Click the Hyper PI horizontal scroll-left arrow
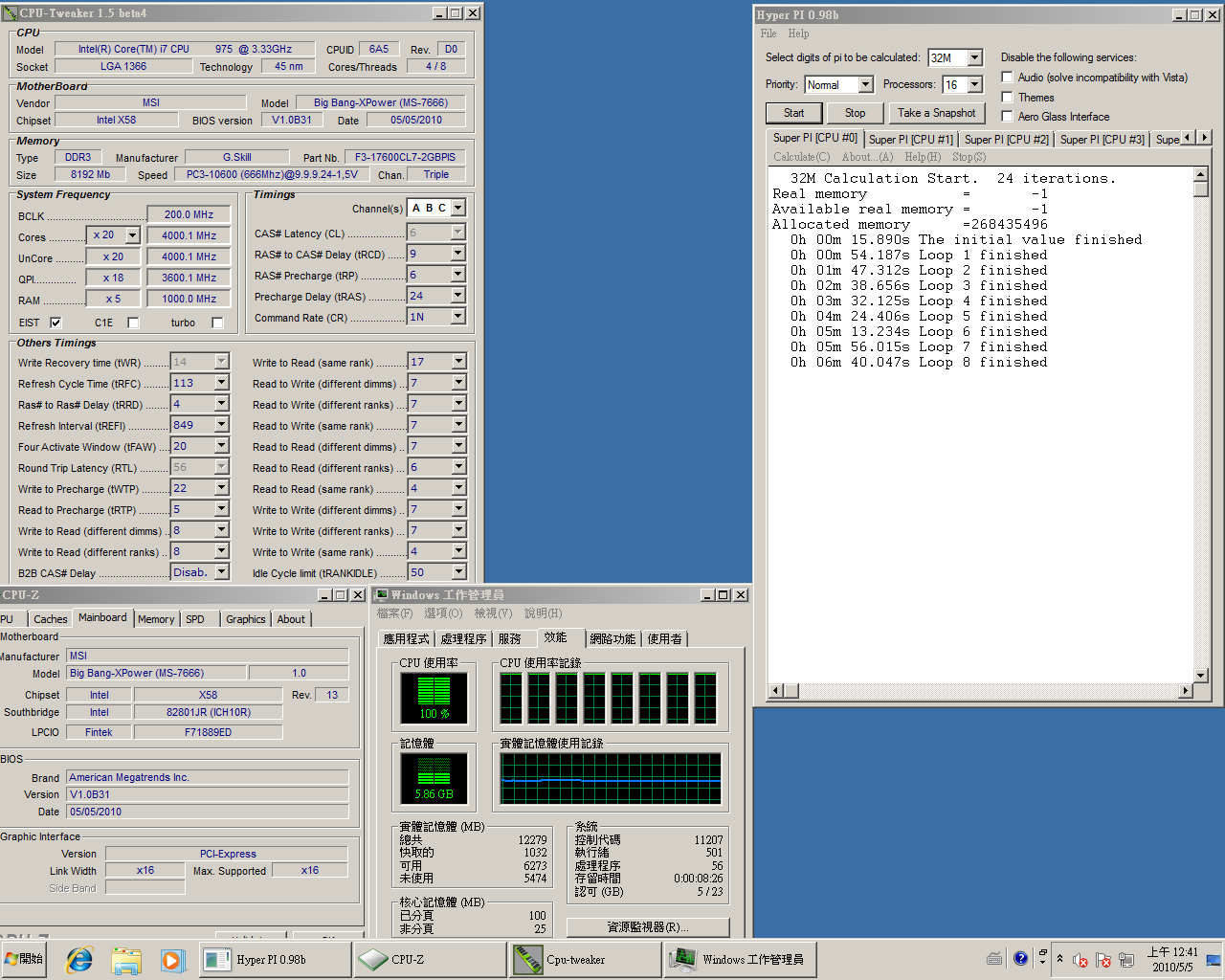 pos(776,690)
